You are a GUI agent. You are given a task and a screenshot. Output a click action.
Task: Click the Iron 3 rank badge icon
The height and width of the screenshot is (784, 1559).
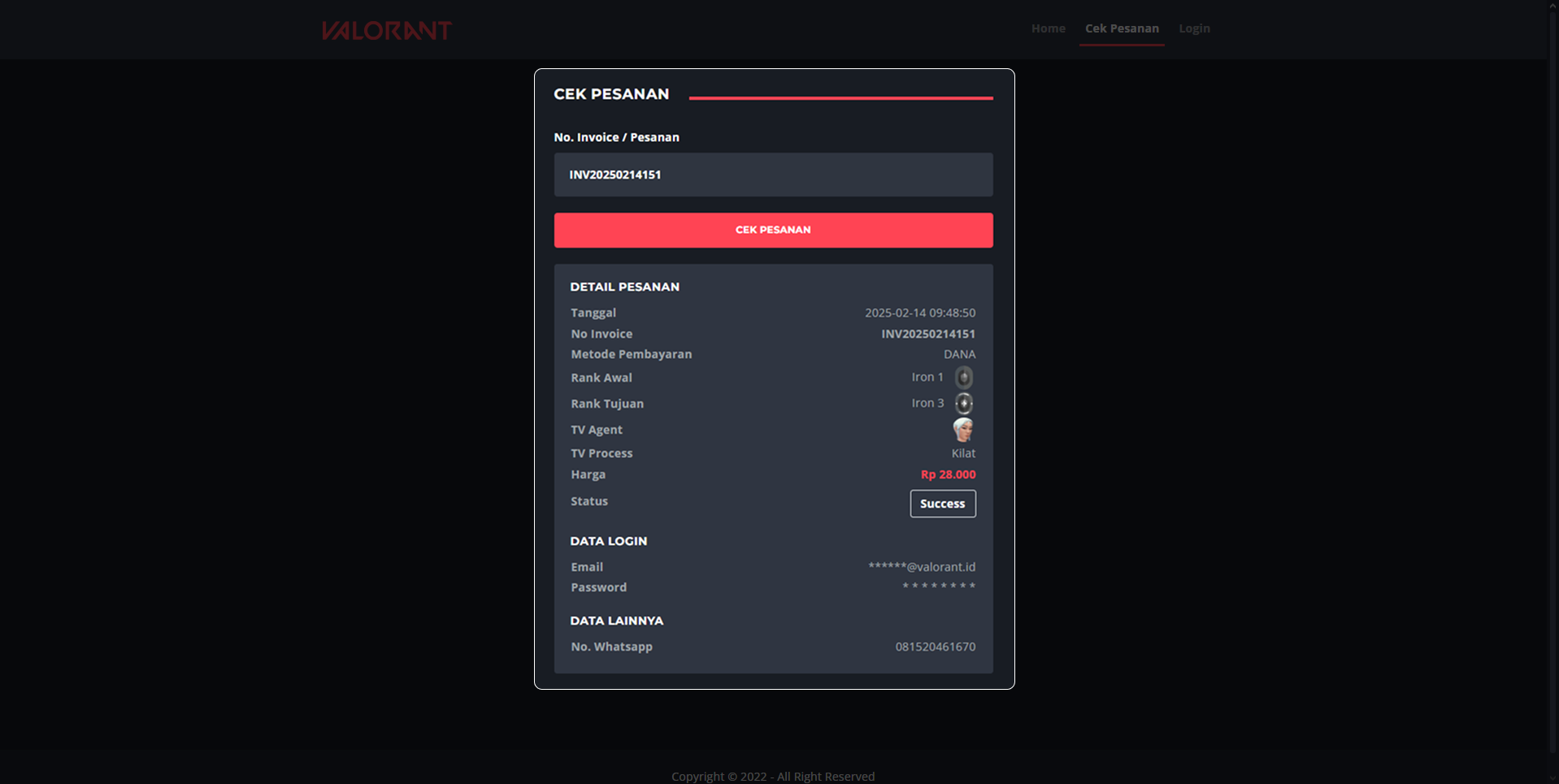[x=963, y=403]
